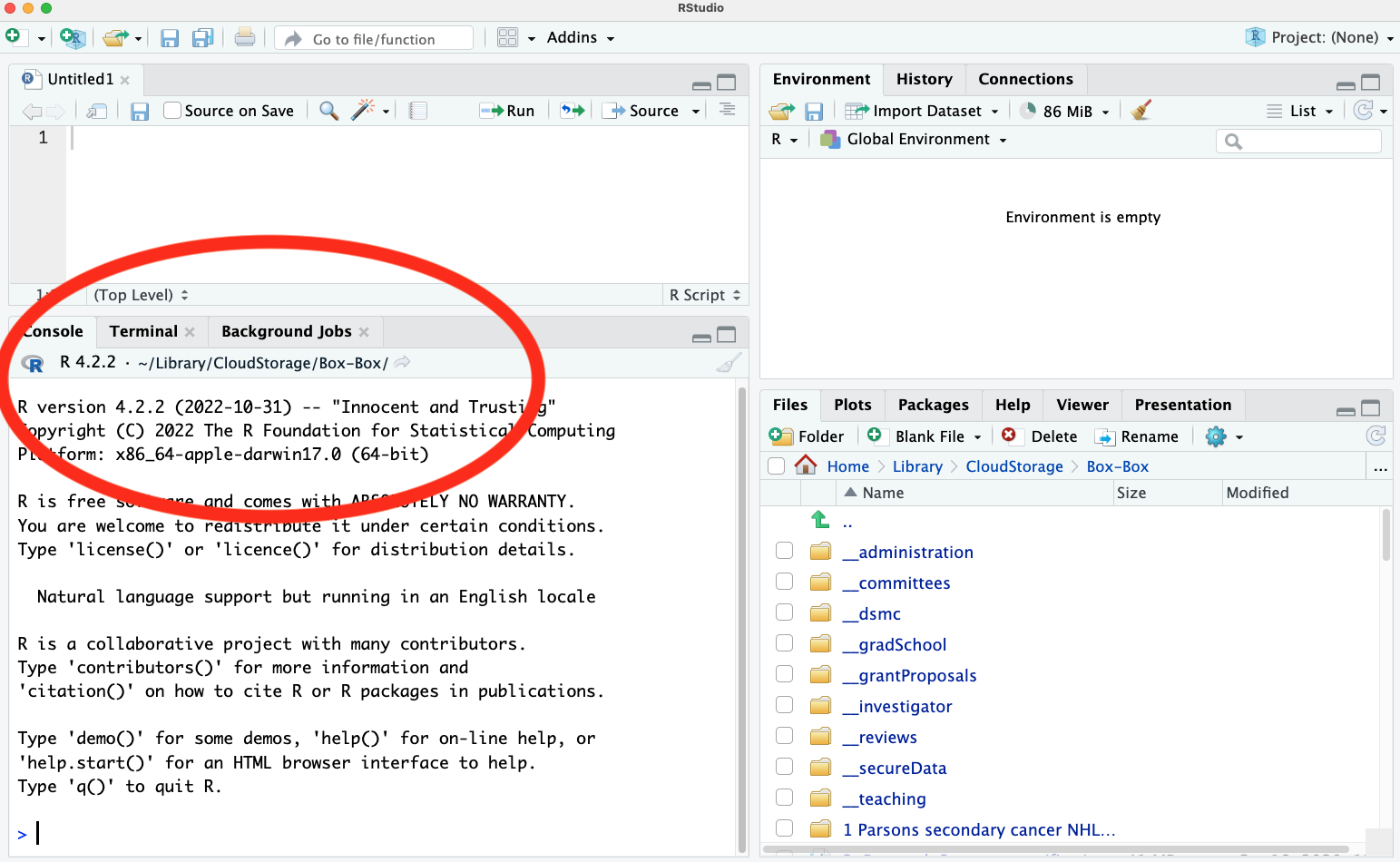Check the __reviews folder checkbox
The height and width of the screenshot is (862, 1400).
[785, 736]
